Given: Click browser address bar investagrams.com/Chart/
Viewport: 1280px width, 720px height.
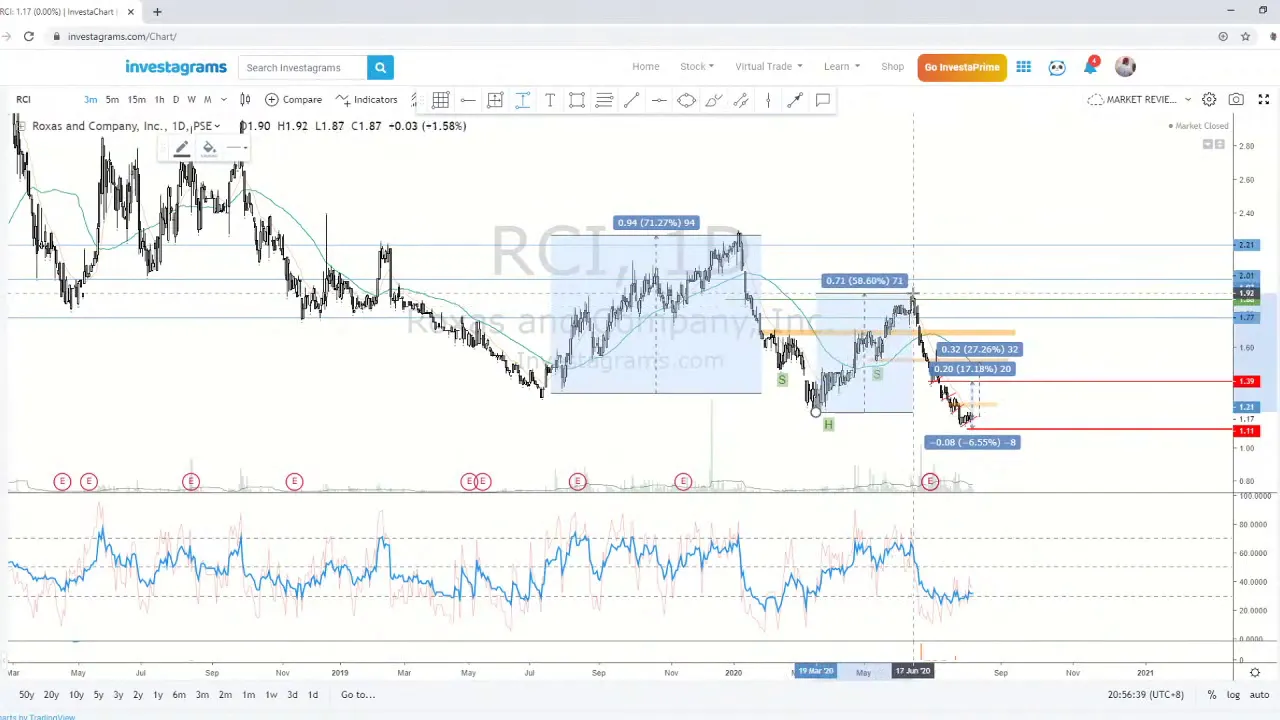Looking at the screenshot, I should point(122,36).
